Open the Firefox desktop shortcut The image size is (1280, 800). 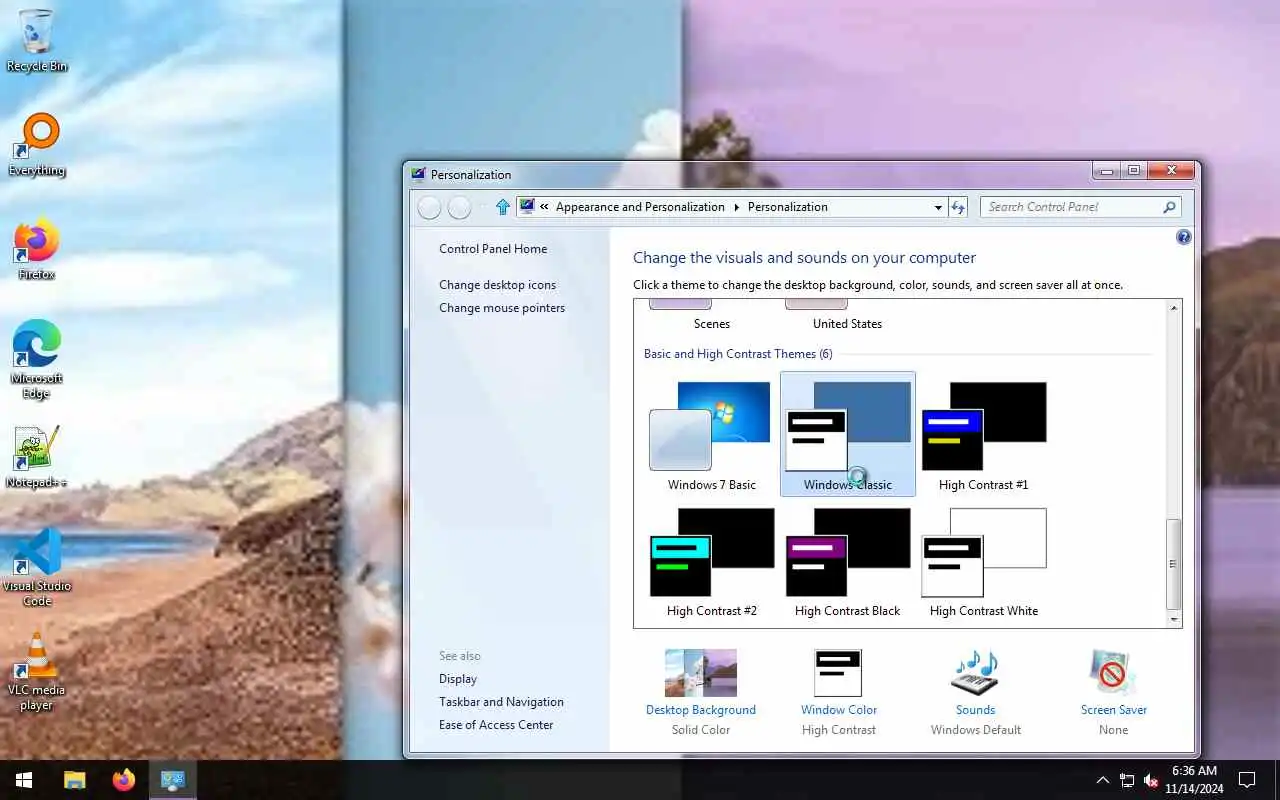[x=37, y=249]
